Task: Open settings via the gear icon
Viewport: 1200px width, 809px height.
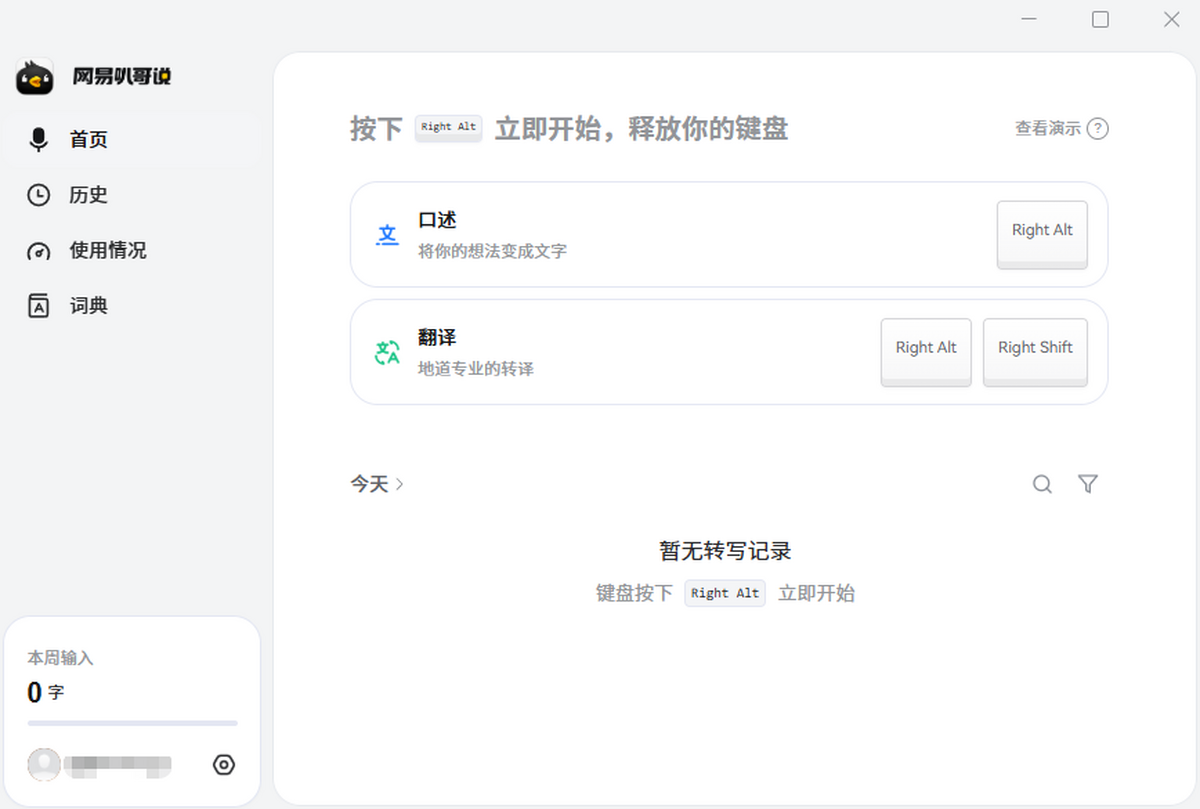Action: click(x=224, y=765)
